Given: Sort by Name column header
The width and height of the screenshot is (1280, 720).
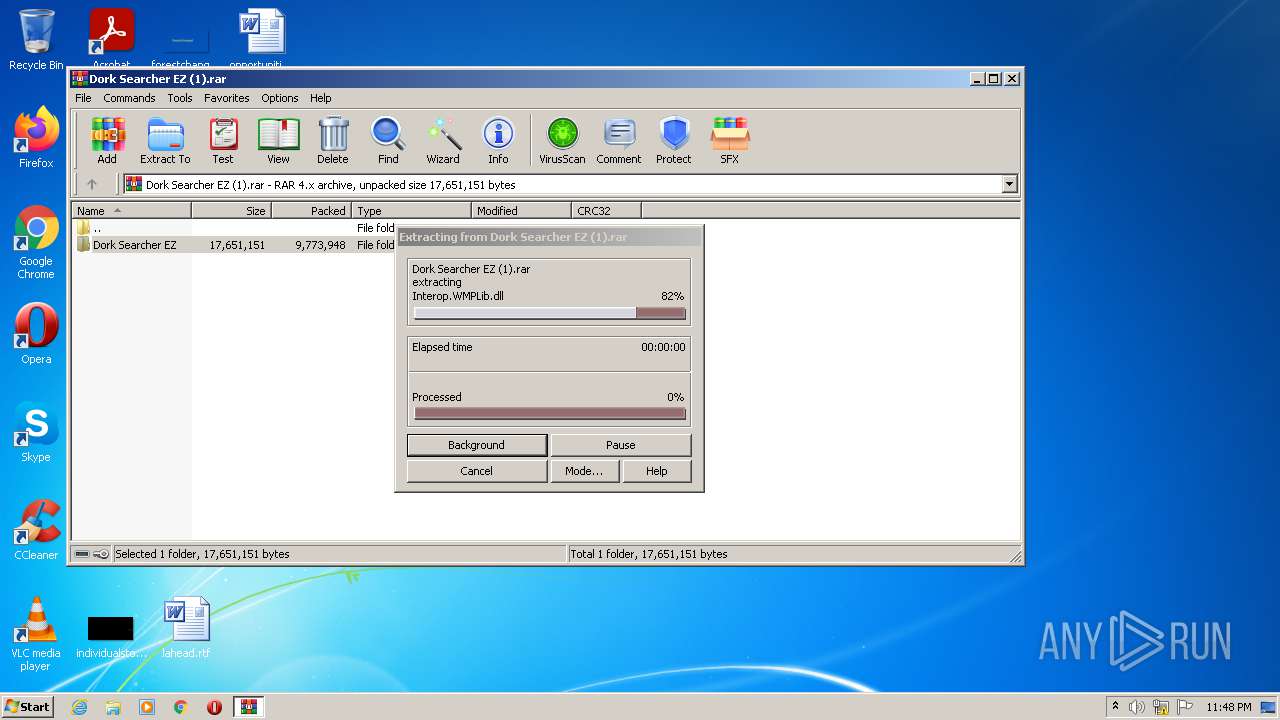Looking at the screenshot, I should tap(132, 211).
